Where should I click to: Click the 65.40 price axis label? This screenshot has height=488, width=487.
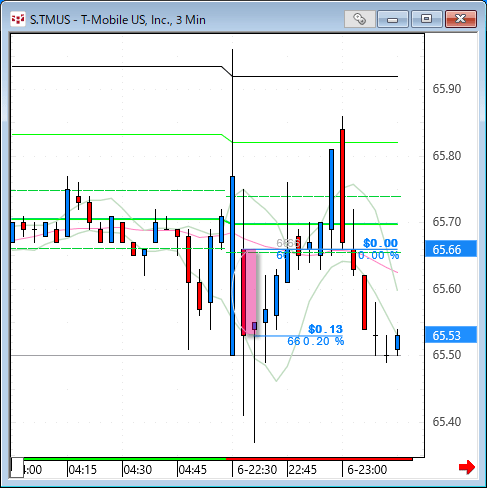click(x=447, y=422)
